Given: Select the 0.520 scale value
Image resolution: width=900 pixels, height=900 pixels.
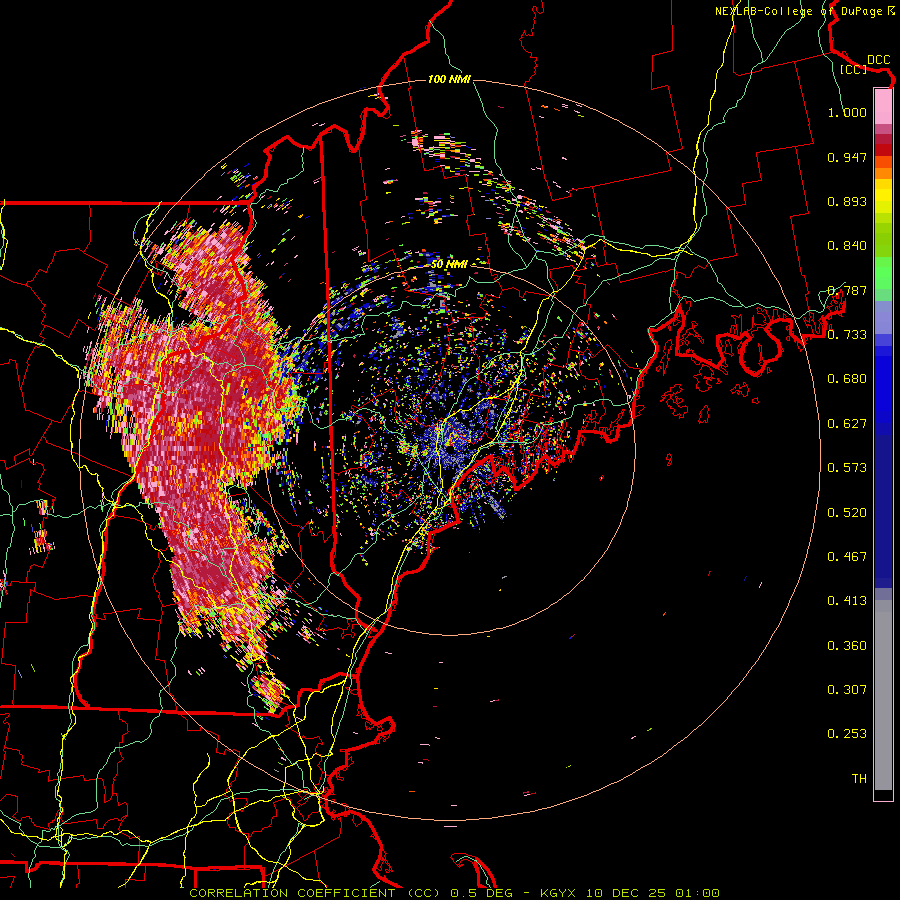Looking at the screenshot, I should tap(847, 513).
